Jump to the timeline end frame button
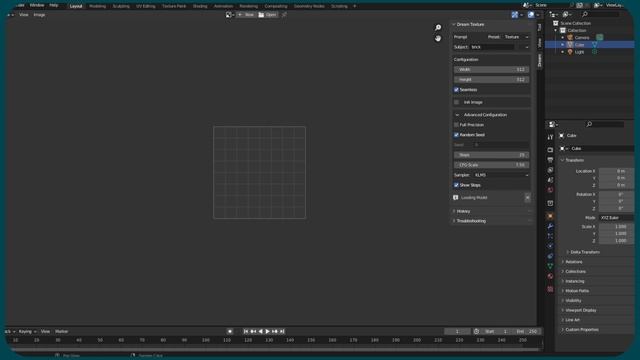The height and width of the screenshot is (360, 640). coord(282,331)
